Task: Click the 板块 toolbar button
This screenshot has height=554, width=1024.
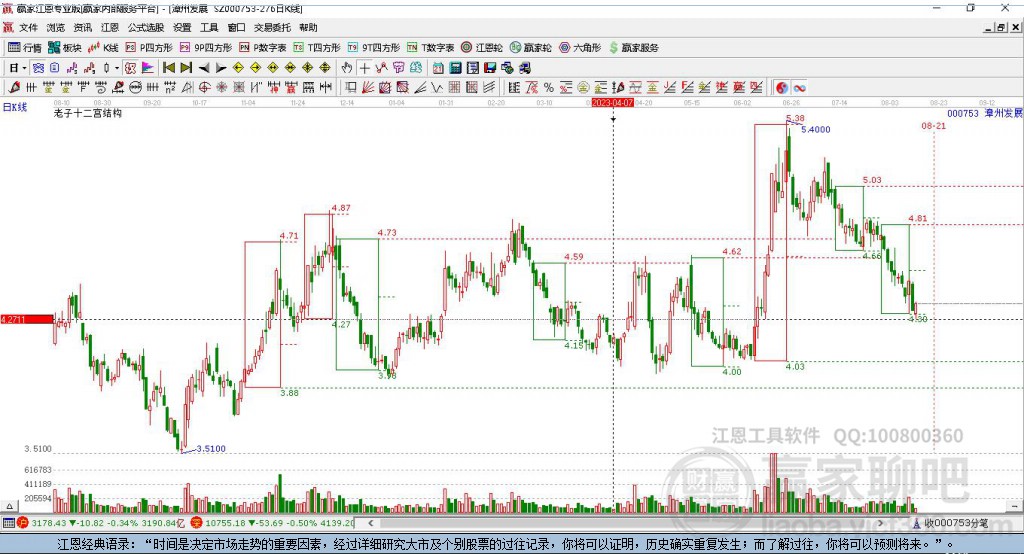Action: click(65, 48)
